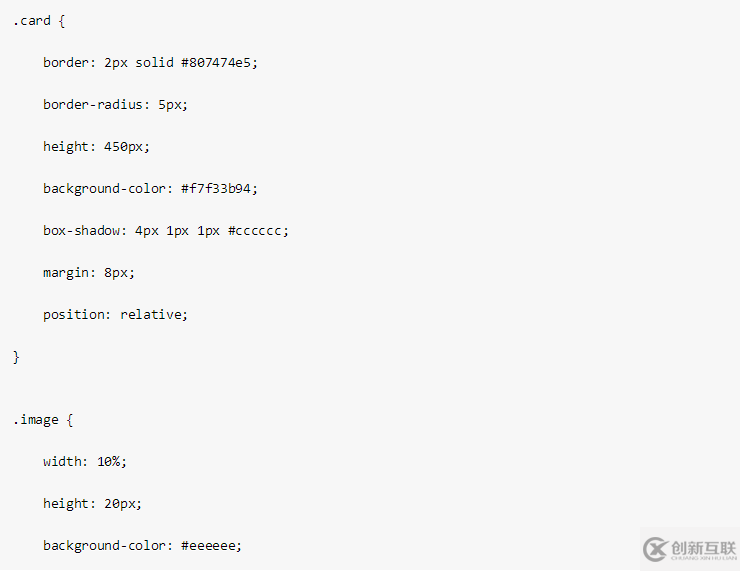Click the .card selector line
Viewport: 740px width, 571px height.
39,21
